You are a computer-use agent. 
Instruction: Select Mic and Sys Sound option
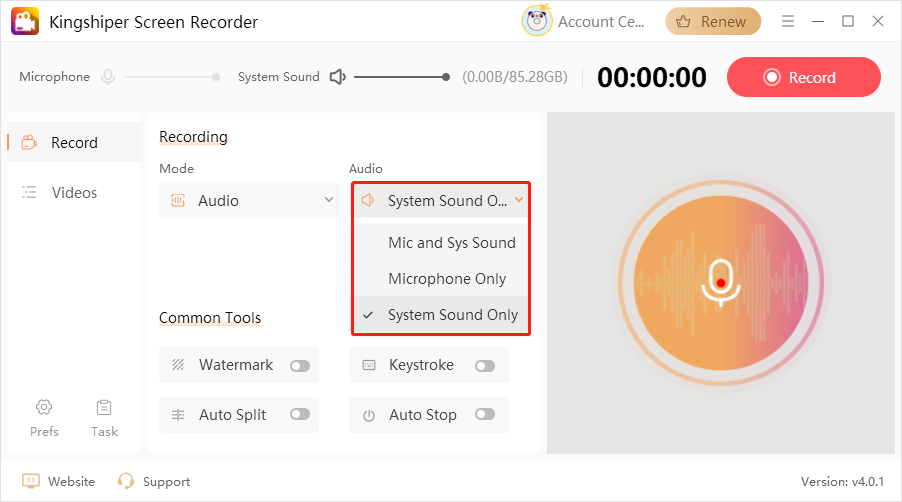click(442, 243)
